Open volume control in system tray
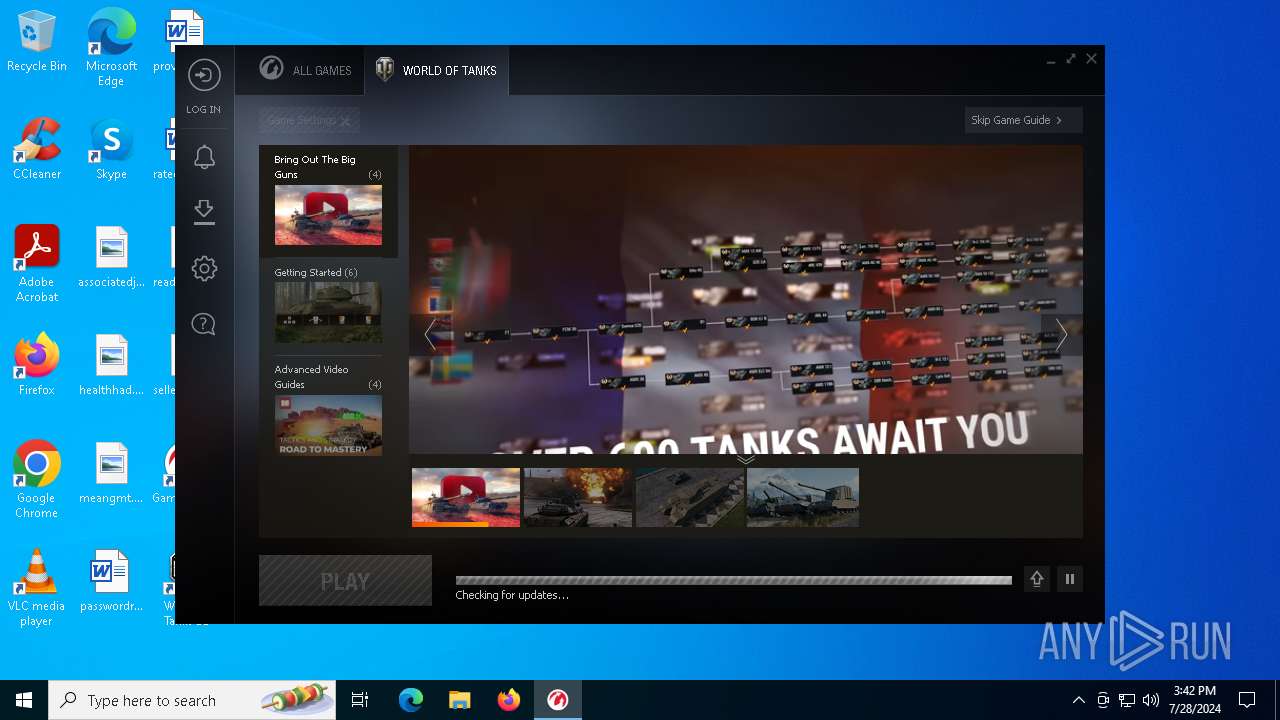 pos(1151,700)
